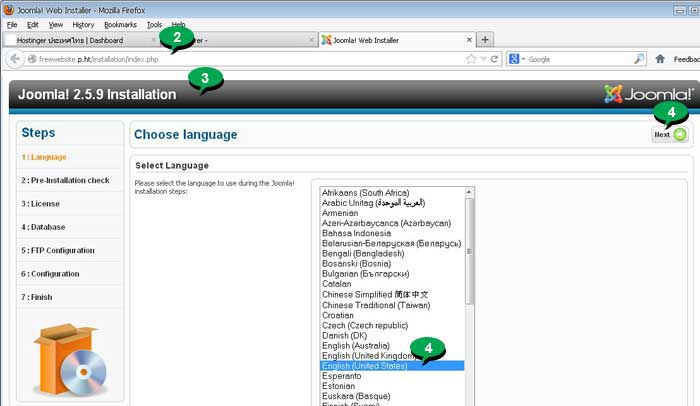Click step 6: Configuration in Steps
The image size is (700, 406).
pos(50,274)
